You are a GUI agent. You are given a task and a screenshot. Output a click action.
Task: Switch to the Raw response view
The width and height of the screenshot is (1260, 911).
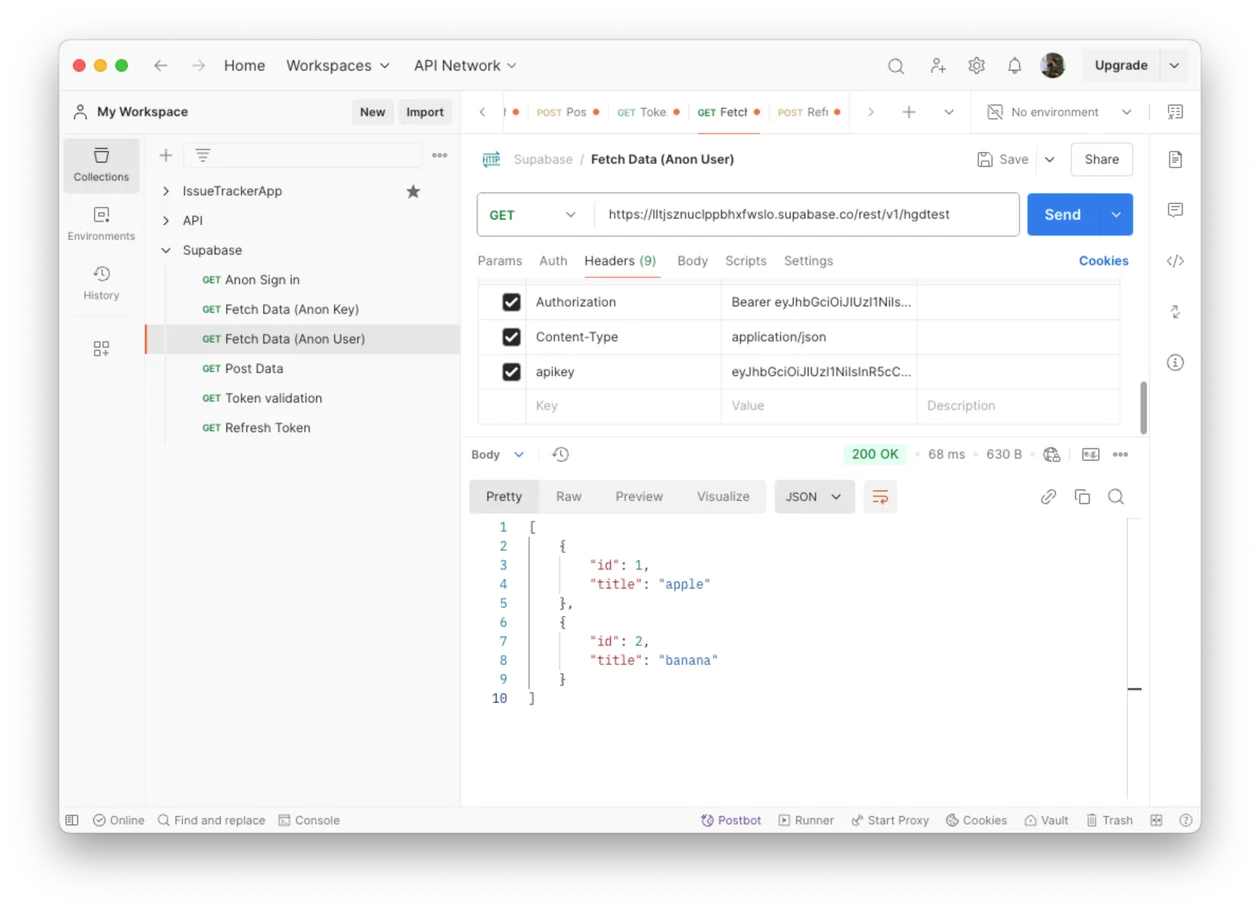(569, 497)
